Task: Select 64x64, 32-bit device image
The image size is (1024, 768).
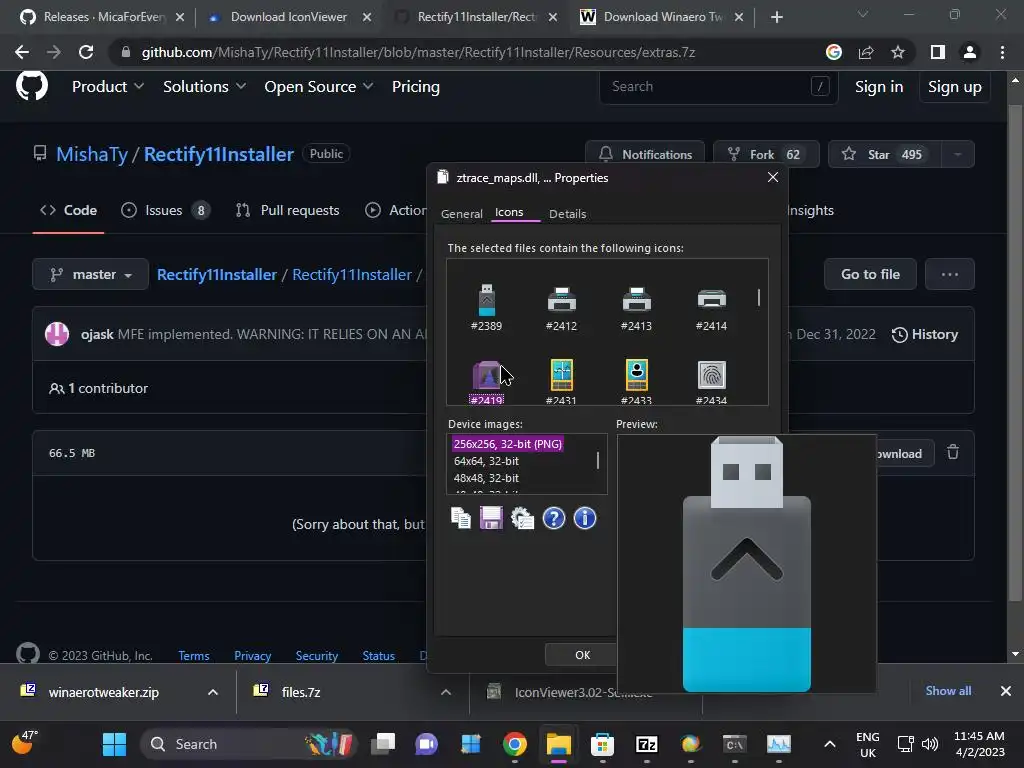Action: click(x=487, y=460)
